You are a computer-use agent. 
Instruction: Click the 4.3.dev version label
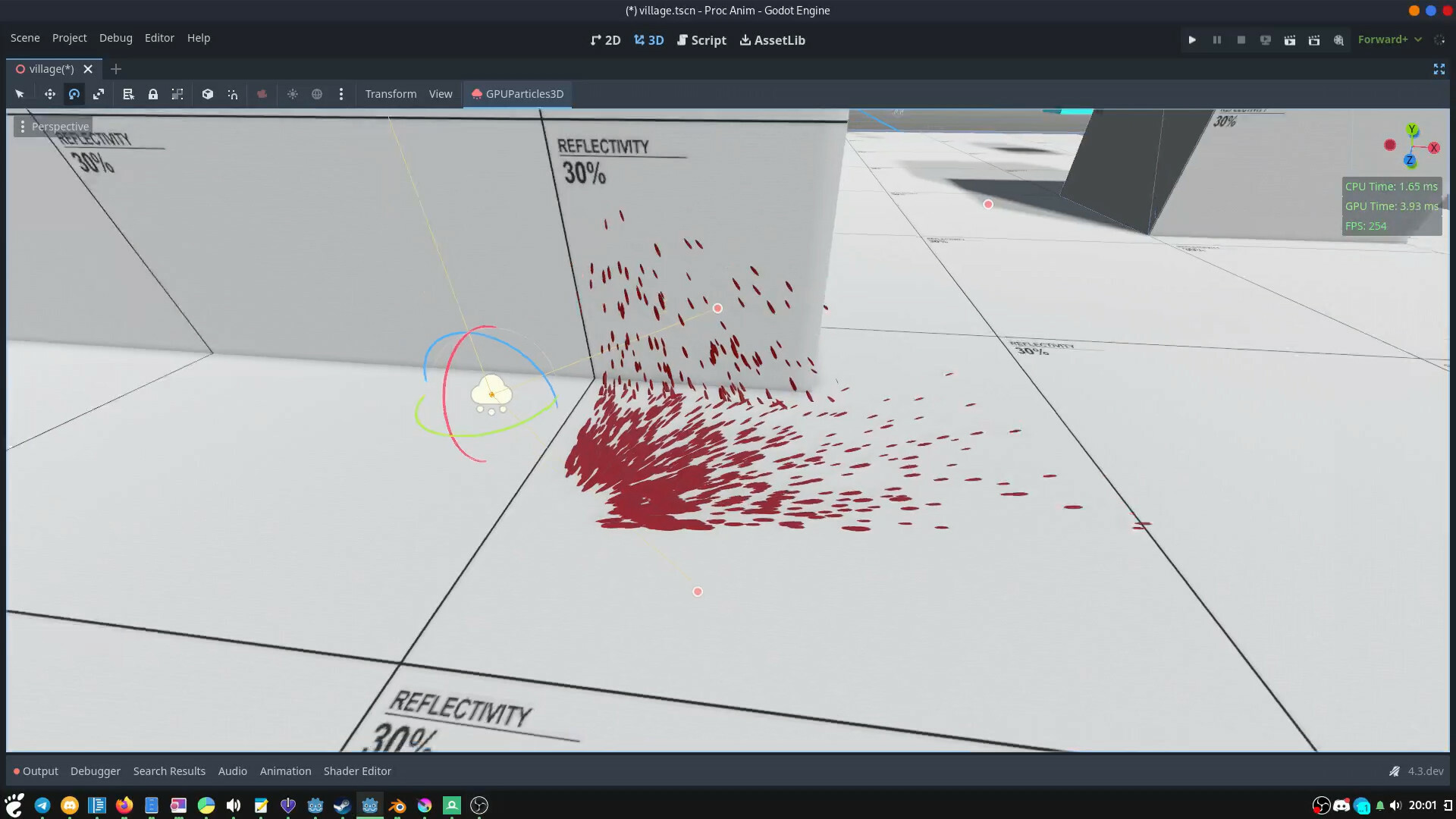point(1426,771)
